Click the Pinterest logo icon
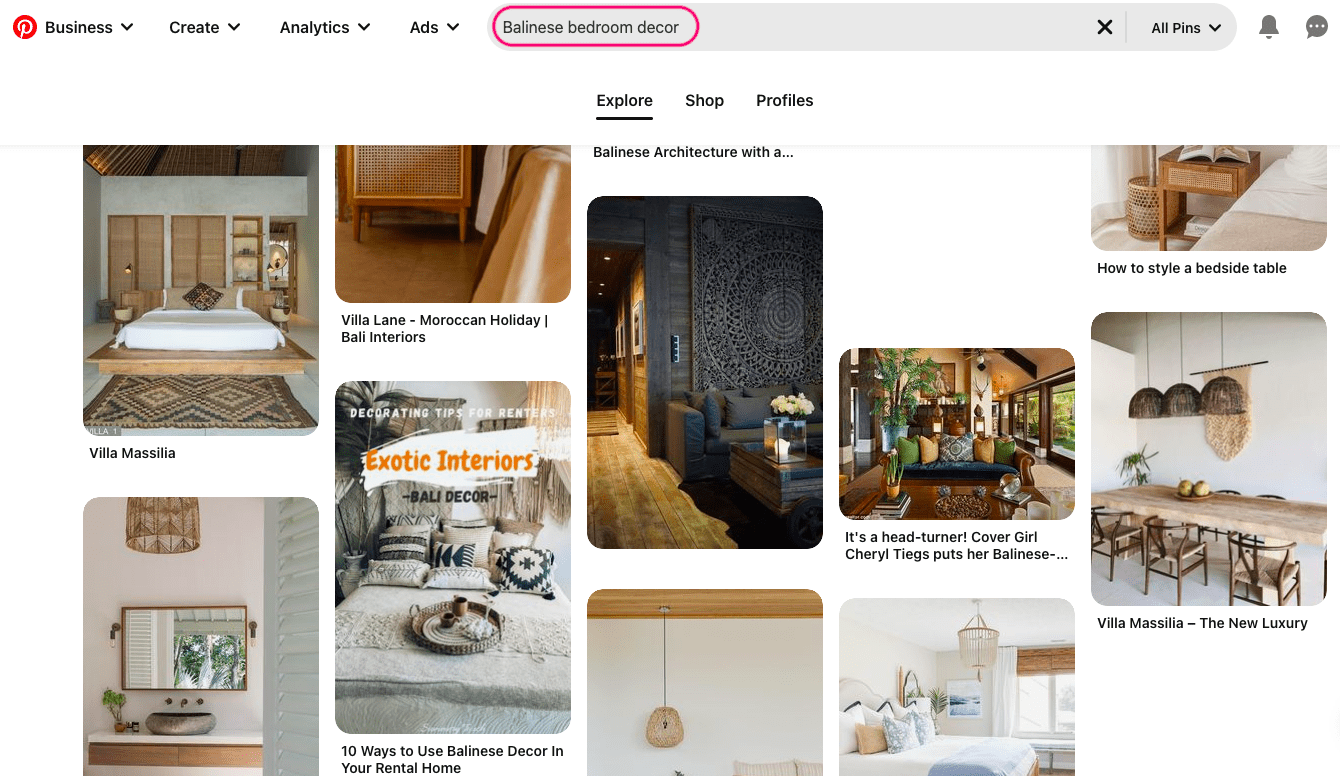Viewport: 1340px width, 776px height. 25,27
